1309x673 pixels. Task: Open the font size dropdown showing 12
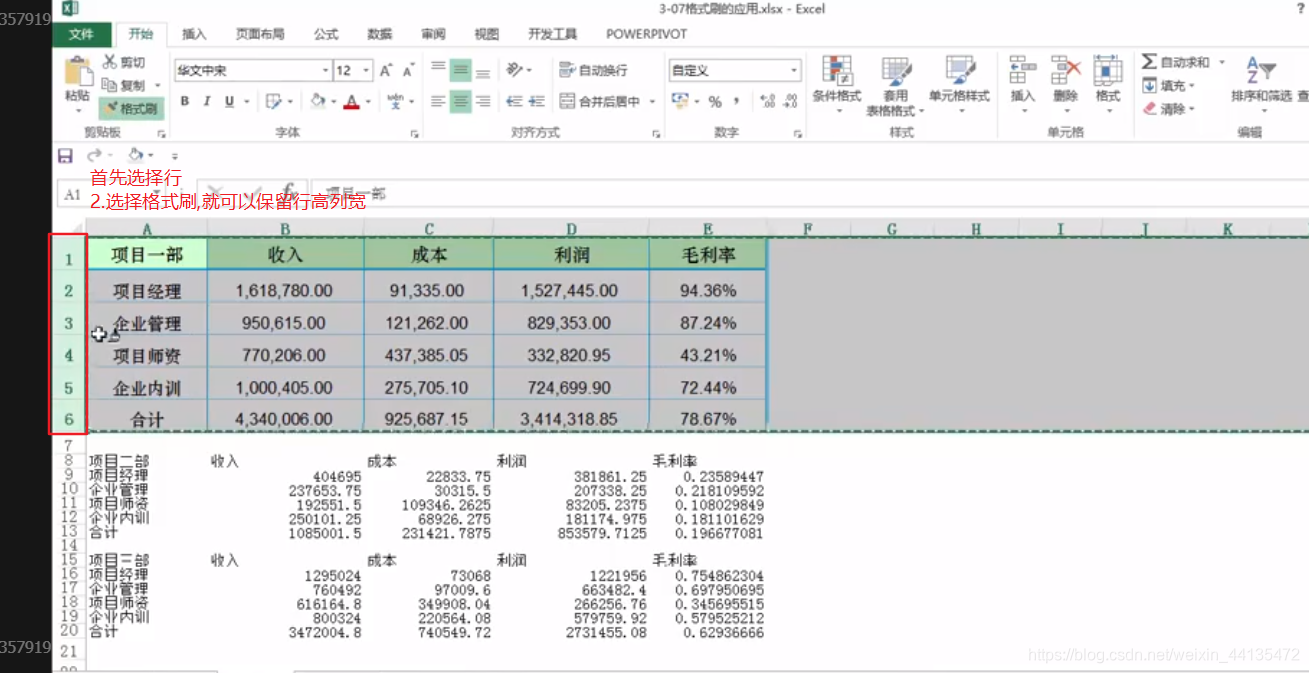(x=366, y=71)
